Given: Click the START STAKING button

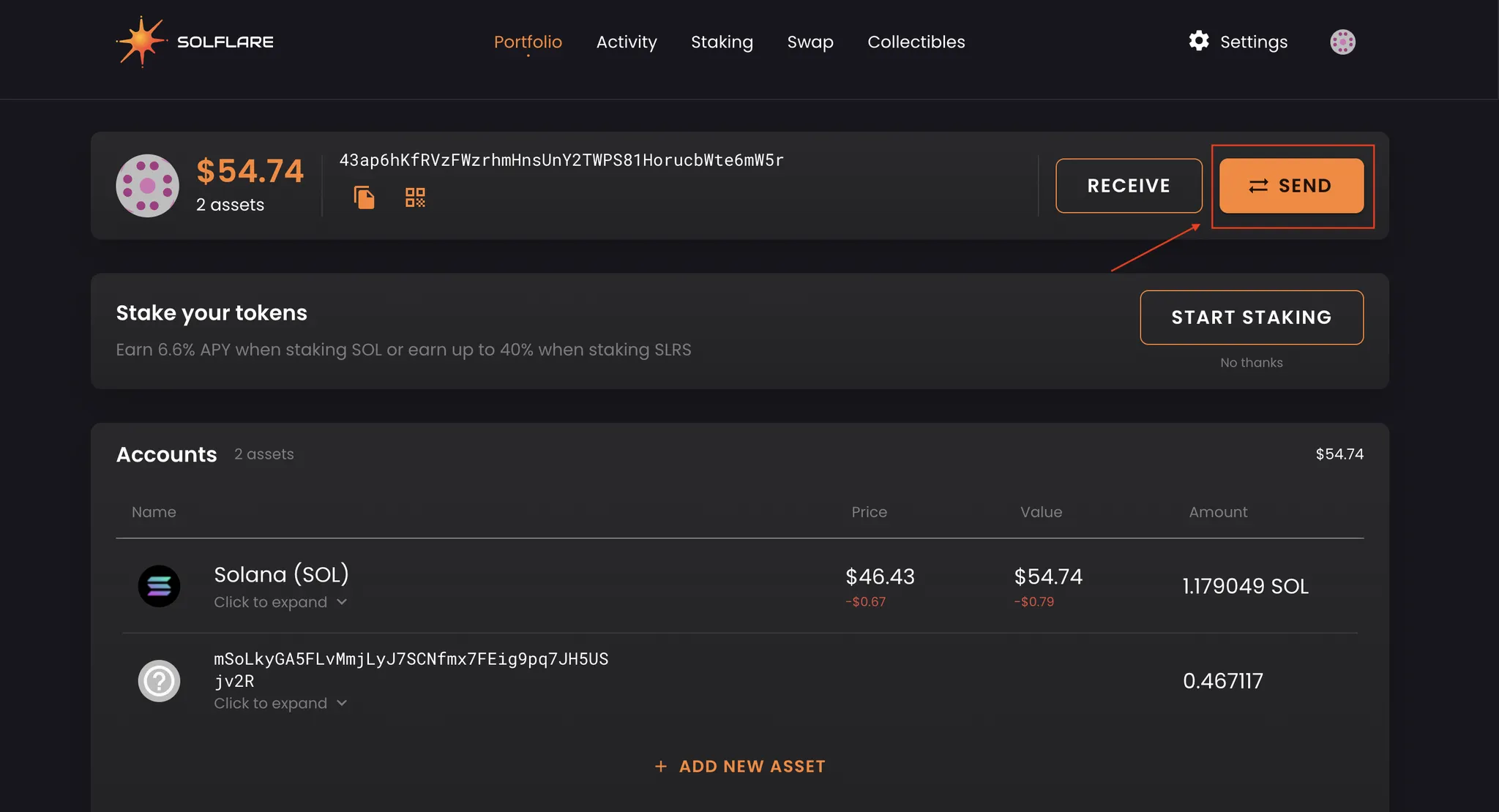Looking at the screenshot, I should coord(1251,317).
